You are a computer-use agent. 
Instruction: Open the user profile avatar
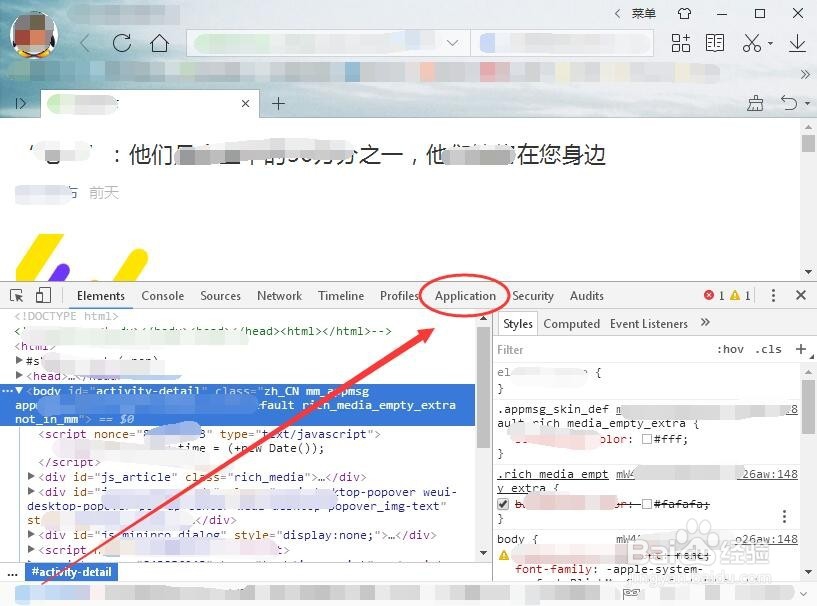click(x=34, y=35)
